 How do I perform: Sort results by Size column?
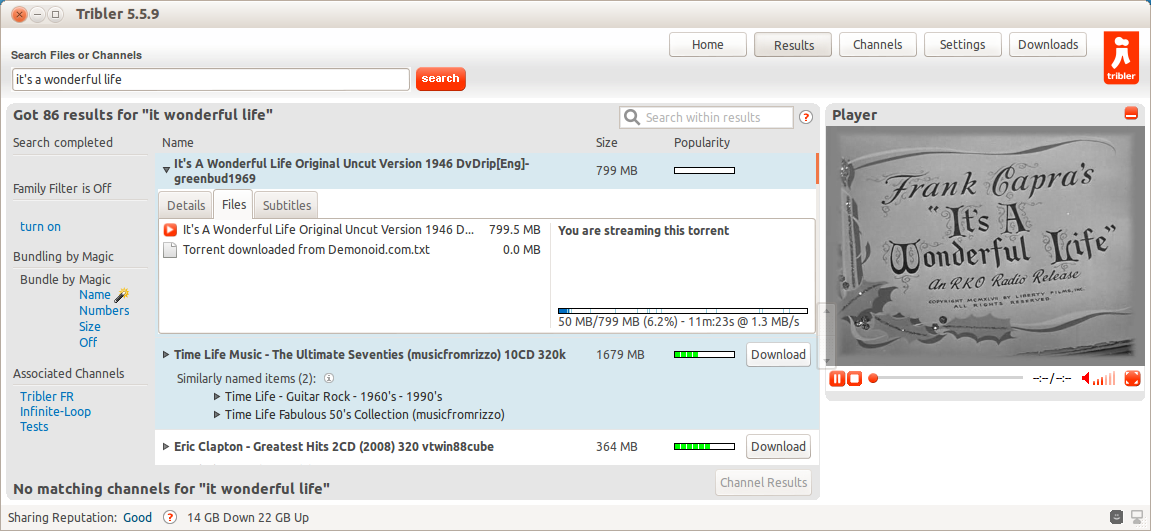(x=607, y=142)
